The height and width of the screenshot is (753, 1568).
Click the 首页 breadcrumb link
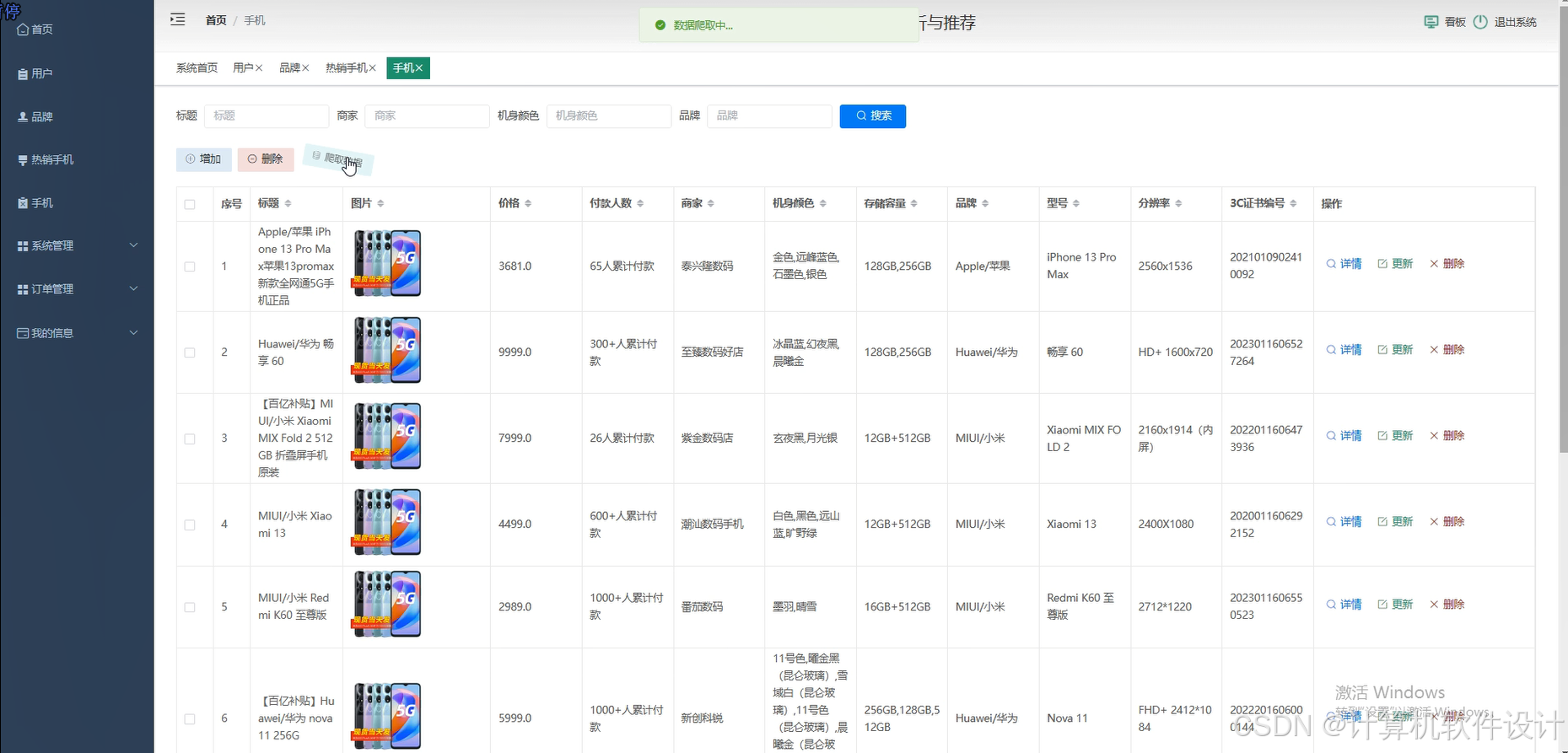216,20
